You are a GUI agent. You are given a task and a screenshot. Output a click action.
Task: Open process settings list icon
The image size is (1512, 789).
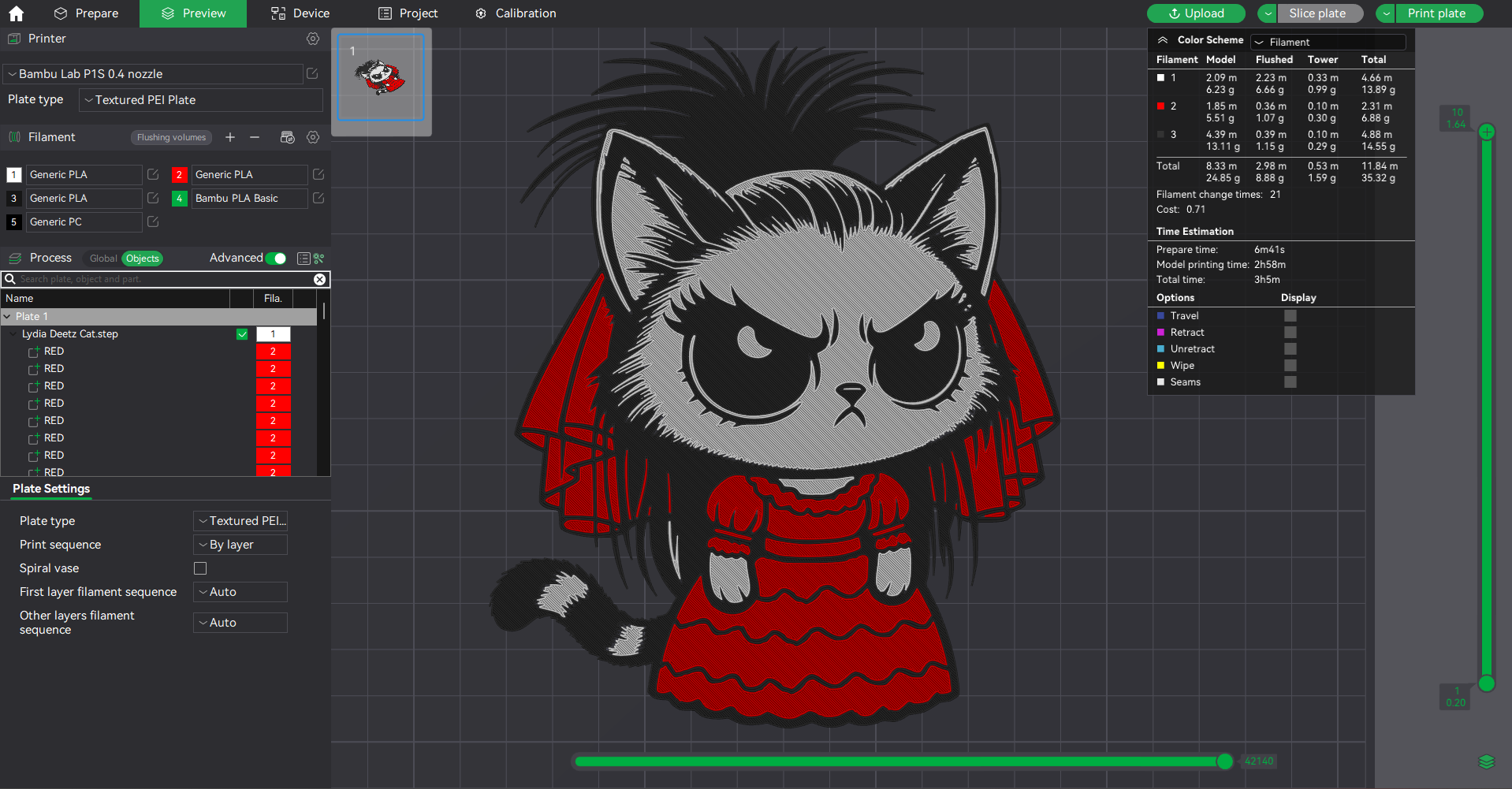click(304, 259)
